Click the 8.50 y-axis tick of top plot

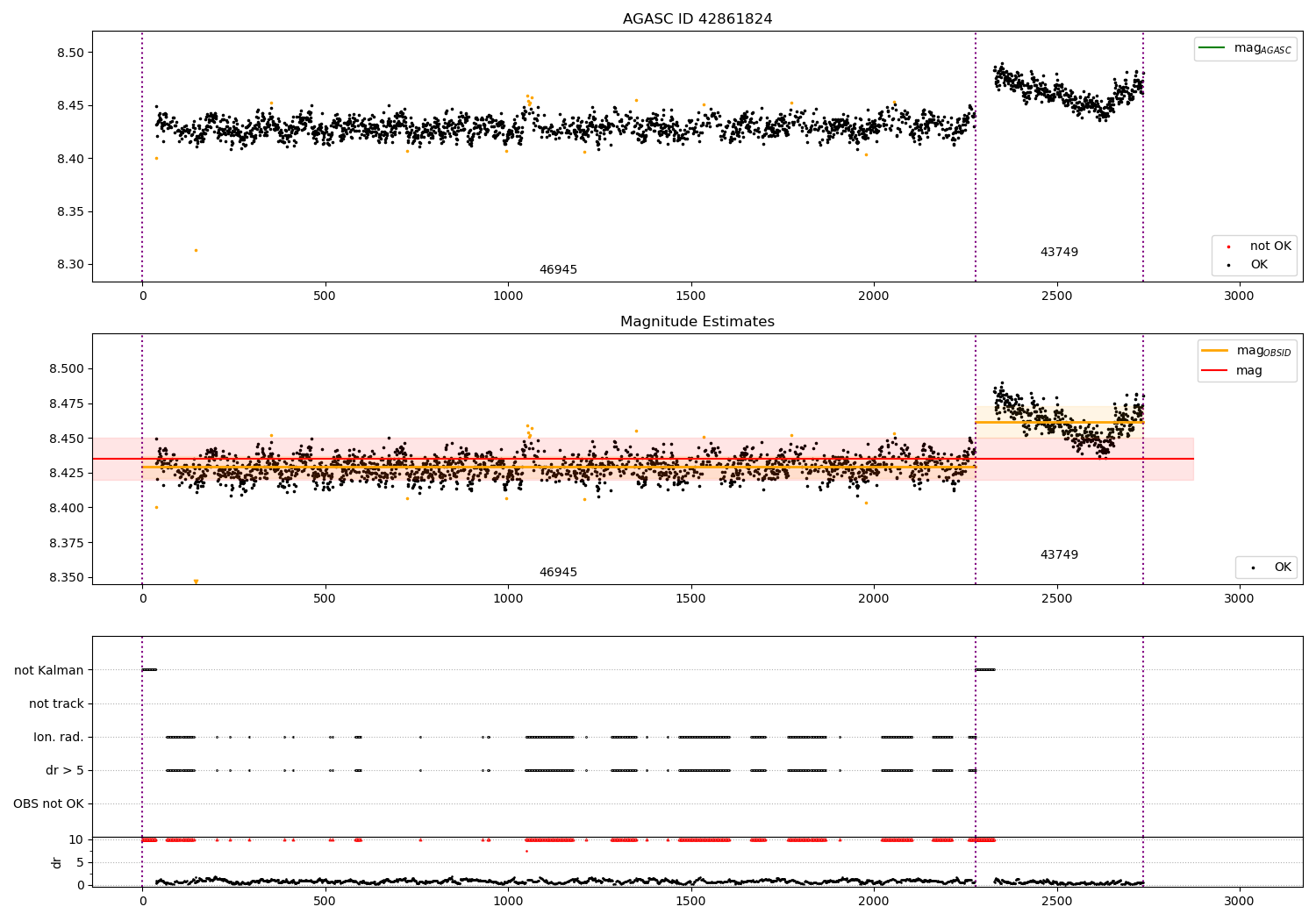(x=69, y=53)
